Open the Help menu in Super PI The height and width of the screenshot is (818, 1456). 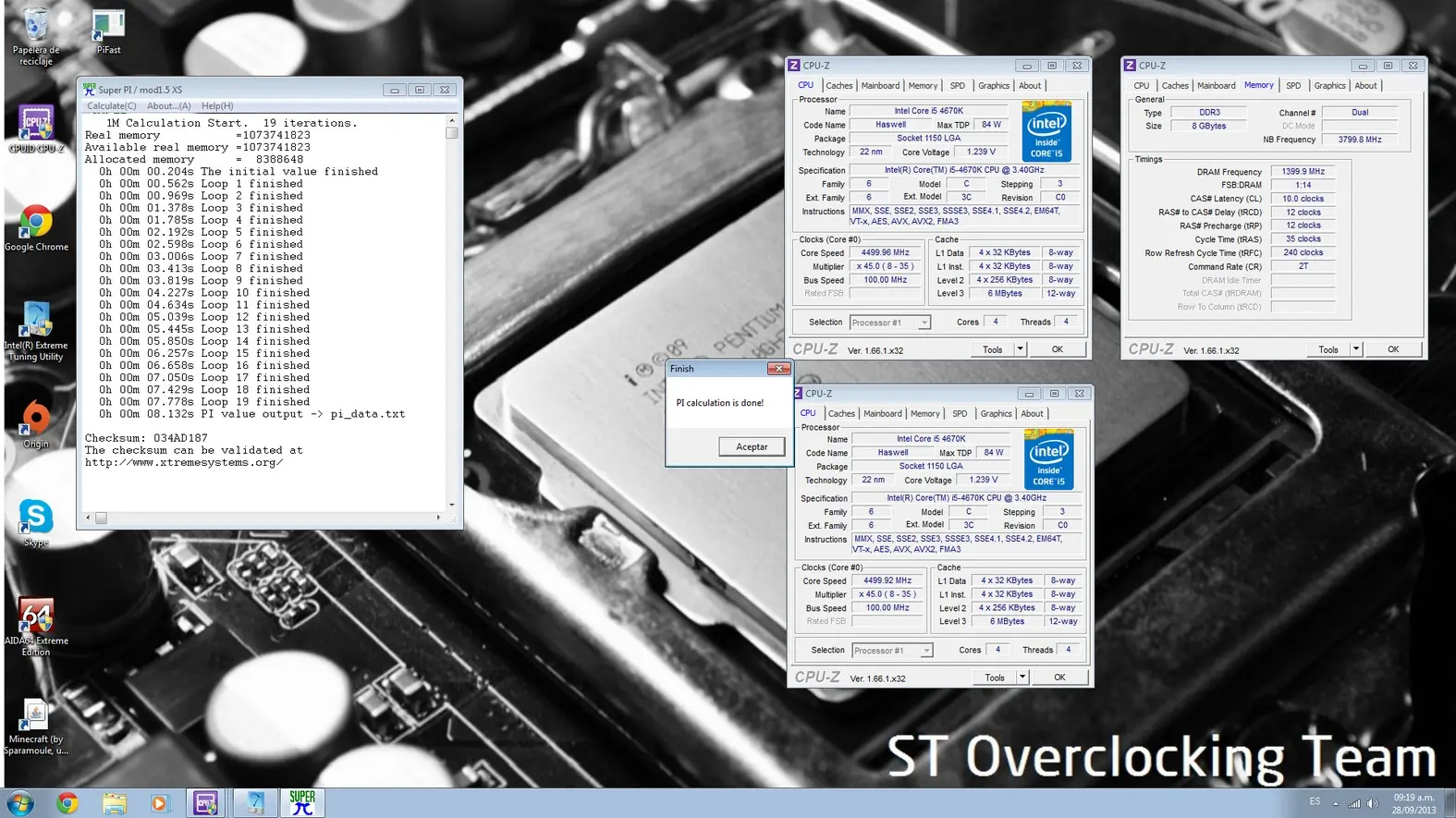pyautogui.click(x=217, y=106)
